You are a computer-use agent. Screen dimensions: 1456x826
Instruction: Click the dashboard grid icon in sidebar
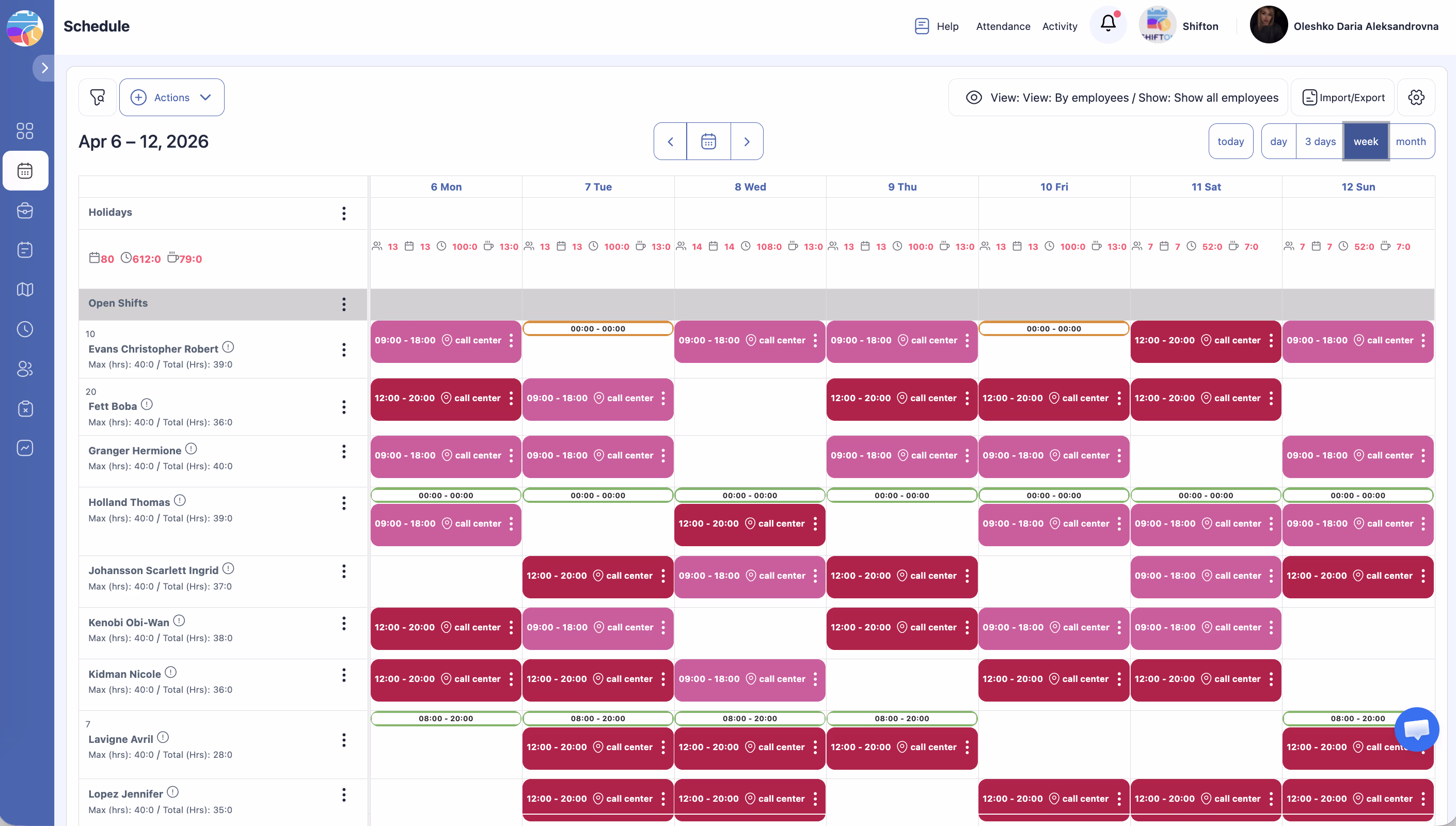pyautogui.click(x=25, y=131)
